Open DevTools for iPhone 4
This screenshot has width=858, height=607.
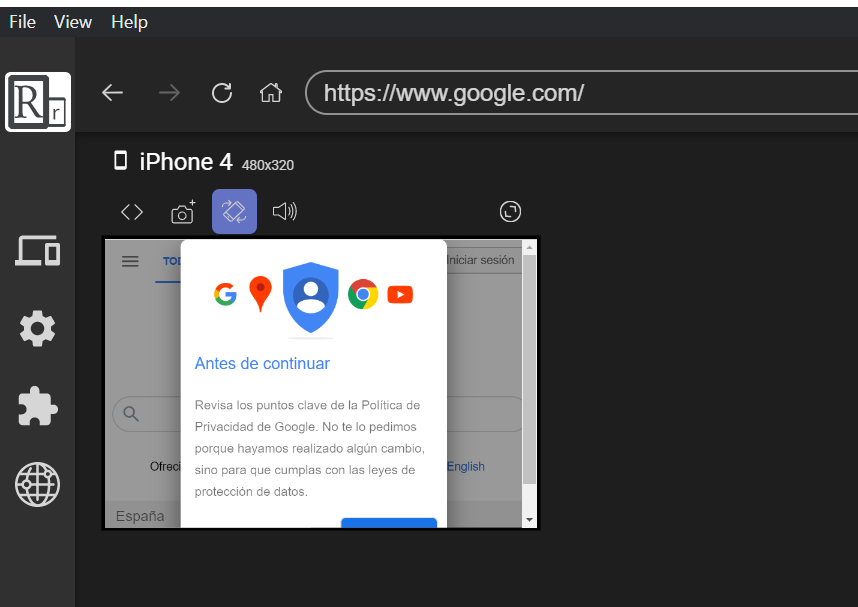[132, 212]
